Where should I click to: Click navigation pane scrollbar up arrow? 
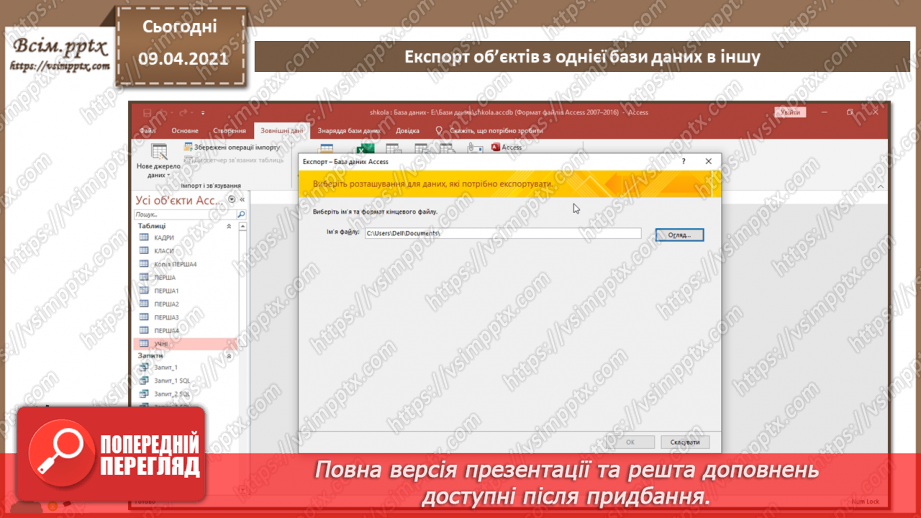click(243, 226)
